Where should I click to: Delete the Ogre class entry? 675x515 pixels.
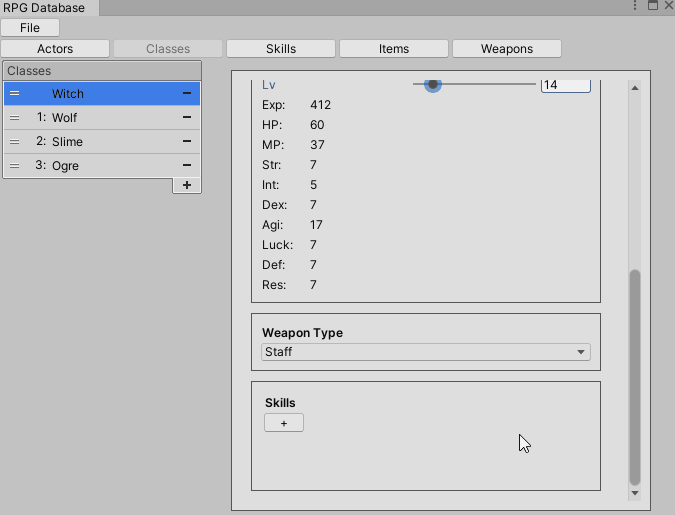pos(187,165)
